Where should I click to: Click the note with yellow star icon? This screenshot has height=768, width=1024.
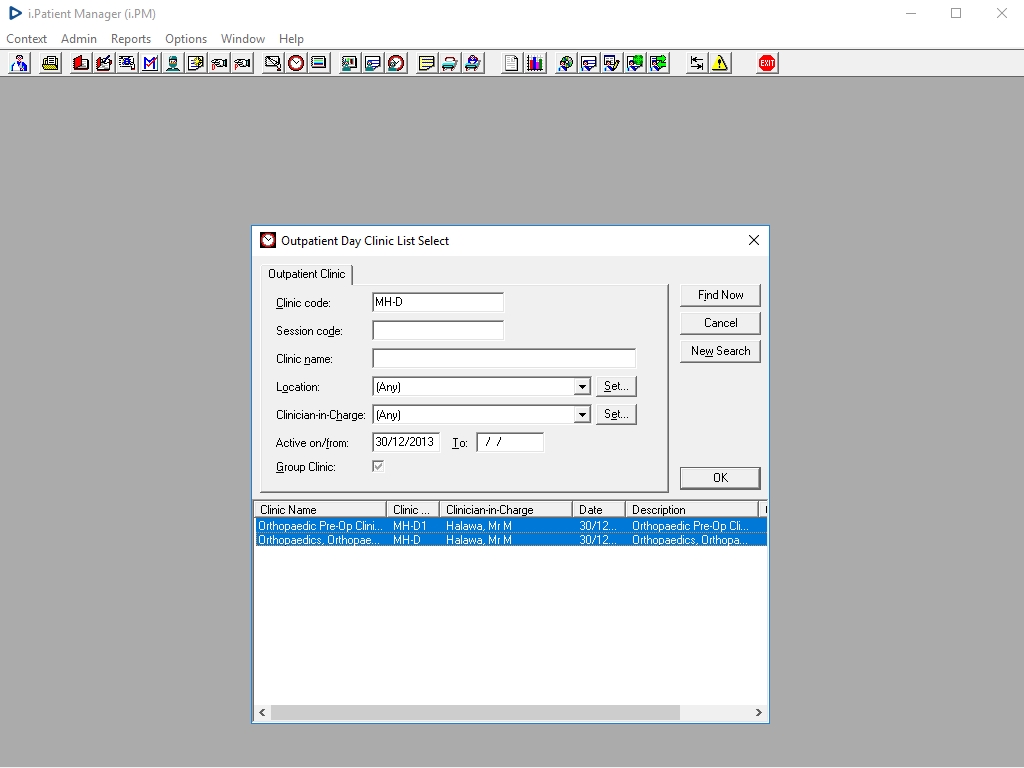click(x=196, y=63)
